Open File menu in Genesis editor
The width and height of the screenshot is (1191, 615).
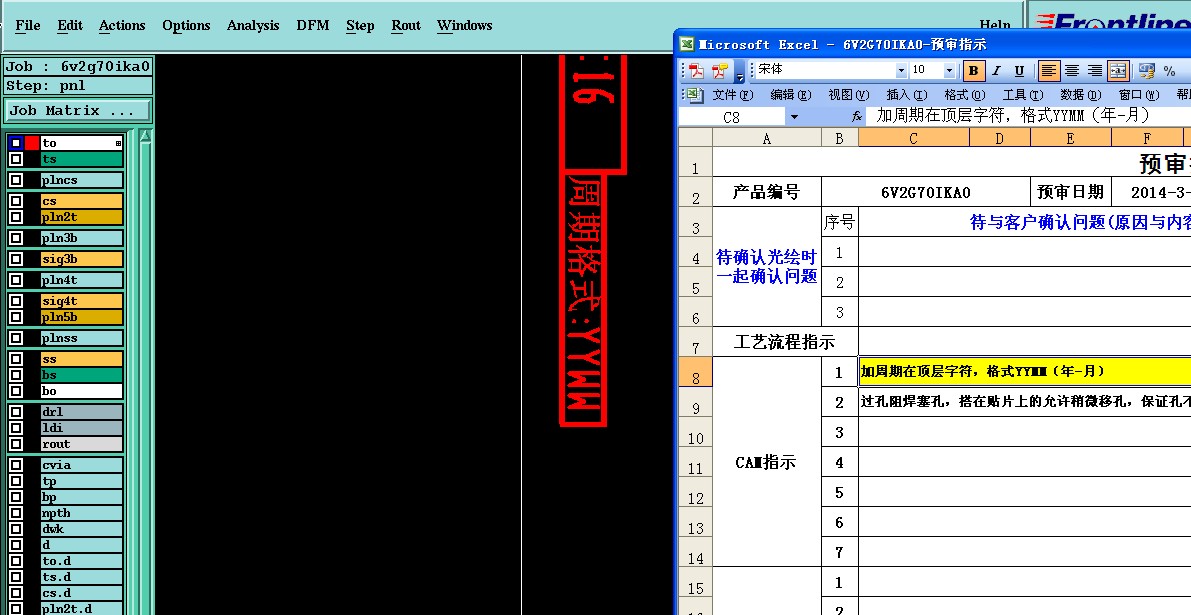[x=28, y=25]
